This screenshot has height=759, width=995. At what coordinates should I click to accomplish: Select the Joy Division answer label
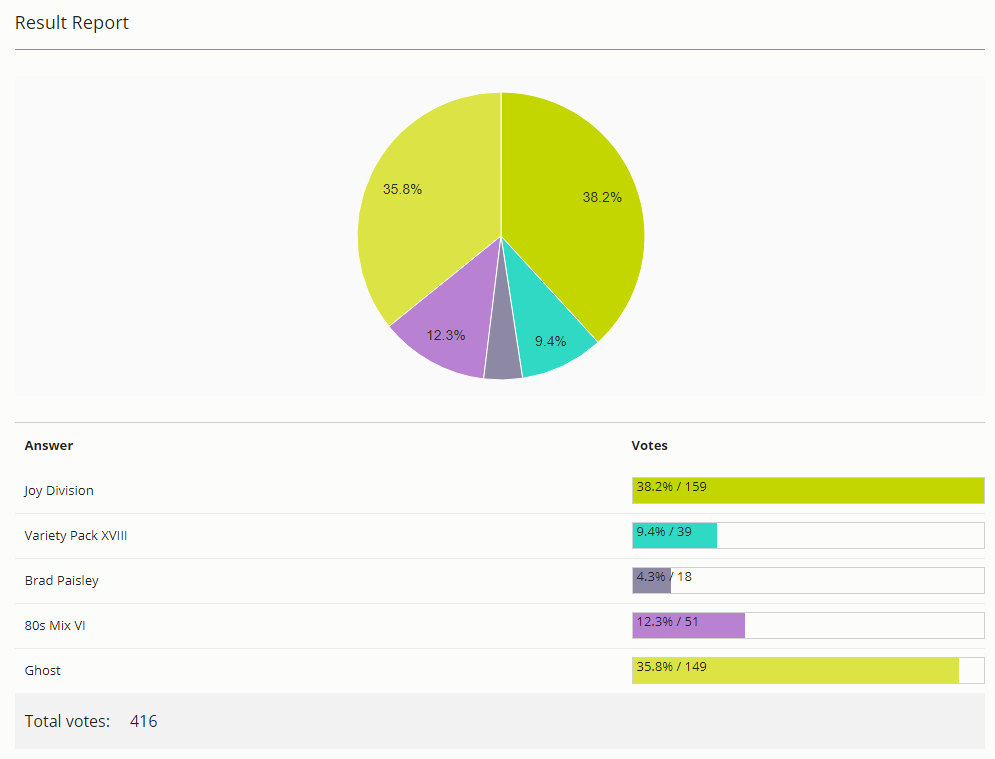click(x=59, y=491)
